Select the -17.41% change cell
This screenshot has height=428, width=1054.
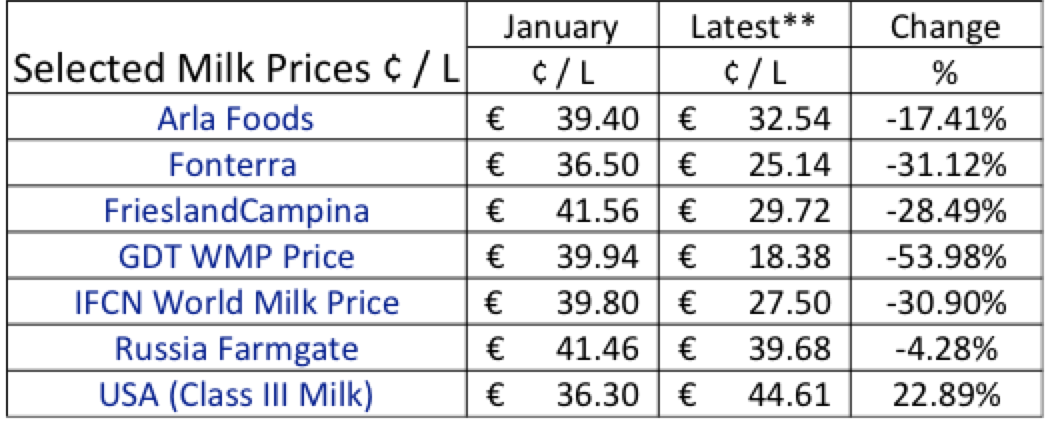[x=944, y=120]
